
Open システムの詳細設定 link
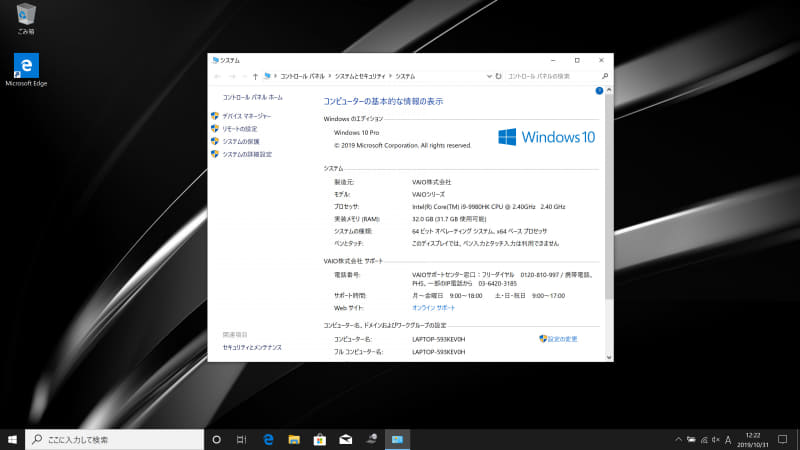246,155
